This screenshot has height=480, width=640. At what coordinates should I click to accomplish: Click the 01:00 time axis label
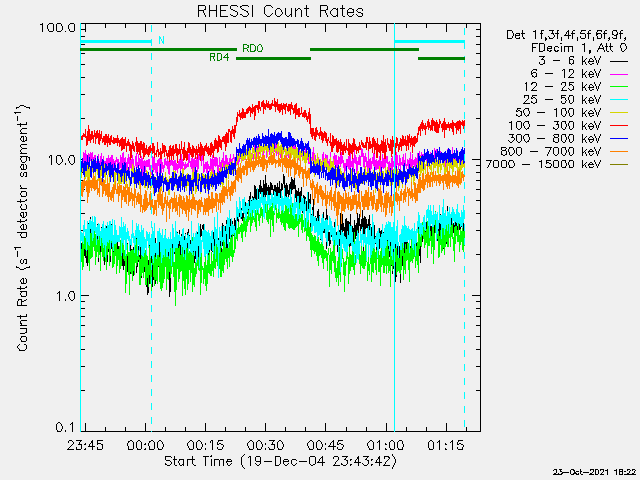pos(386,445)
